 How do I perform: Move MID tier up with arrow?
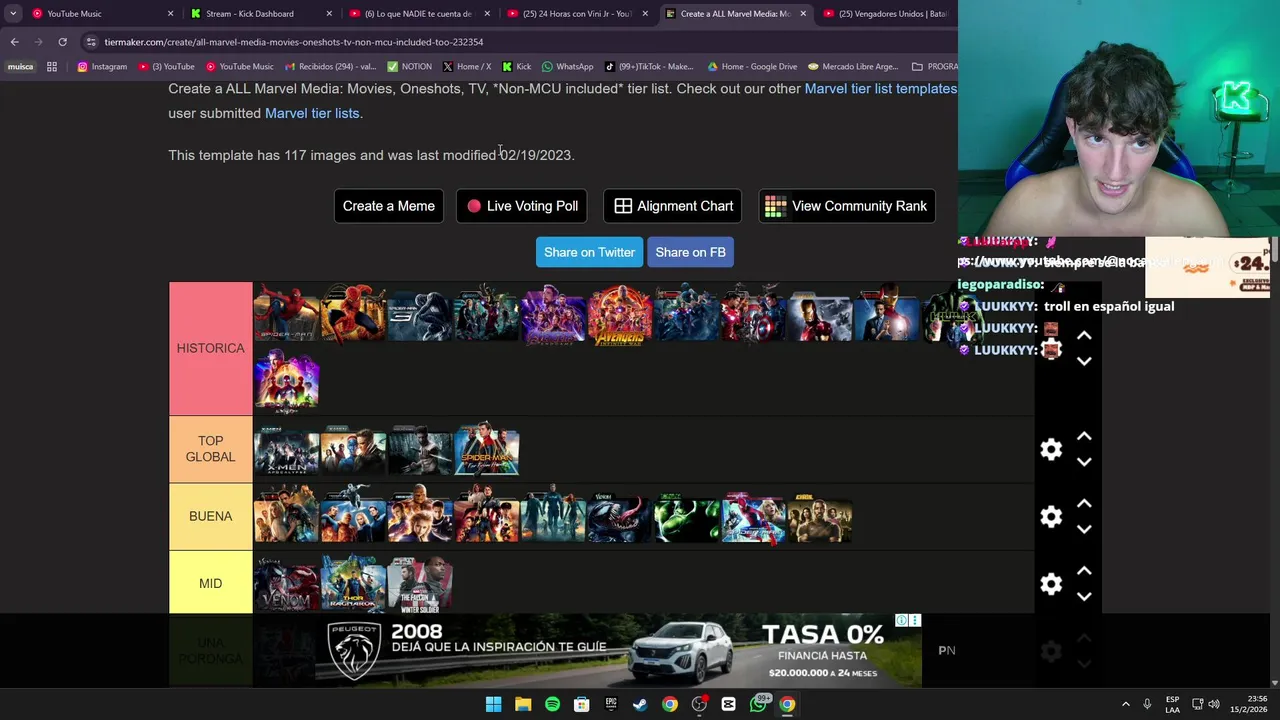coord(1084,571)
